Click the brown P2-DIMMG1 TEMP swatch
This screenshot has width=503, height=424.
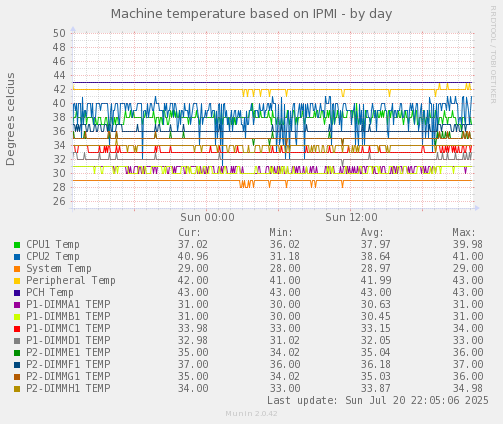17,377
